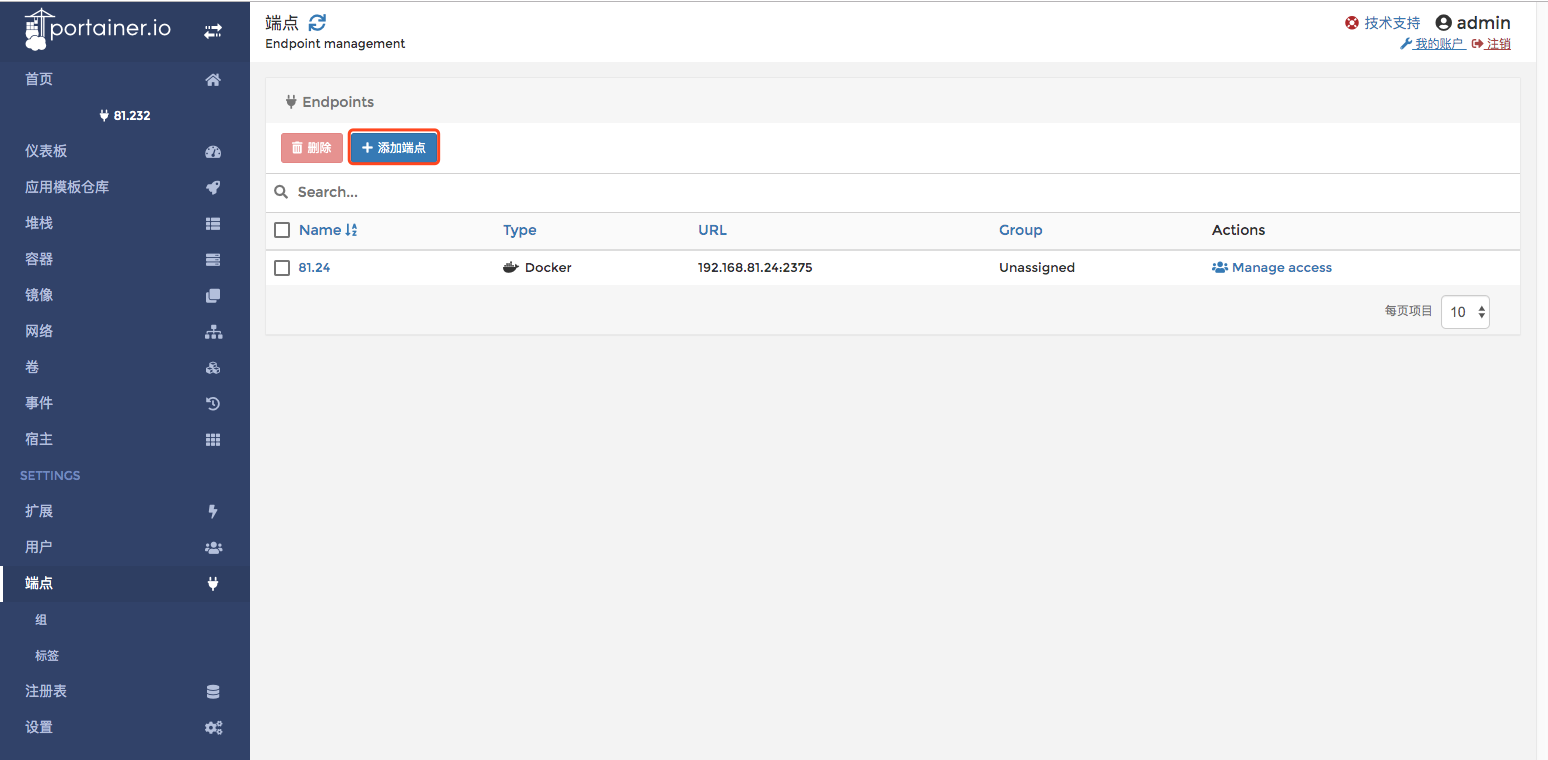This screenshot has width=1548, height=760.
Task: Tick the checkbox for endpoint 81.24
Action: click(x=282, y=268)
